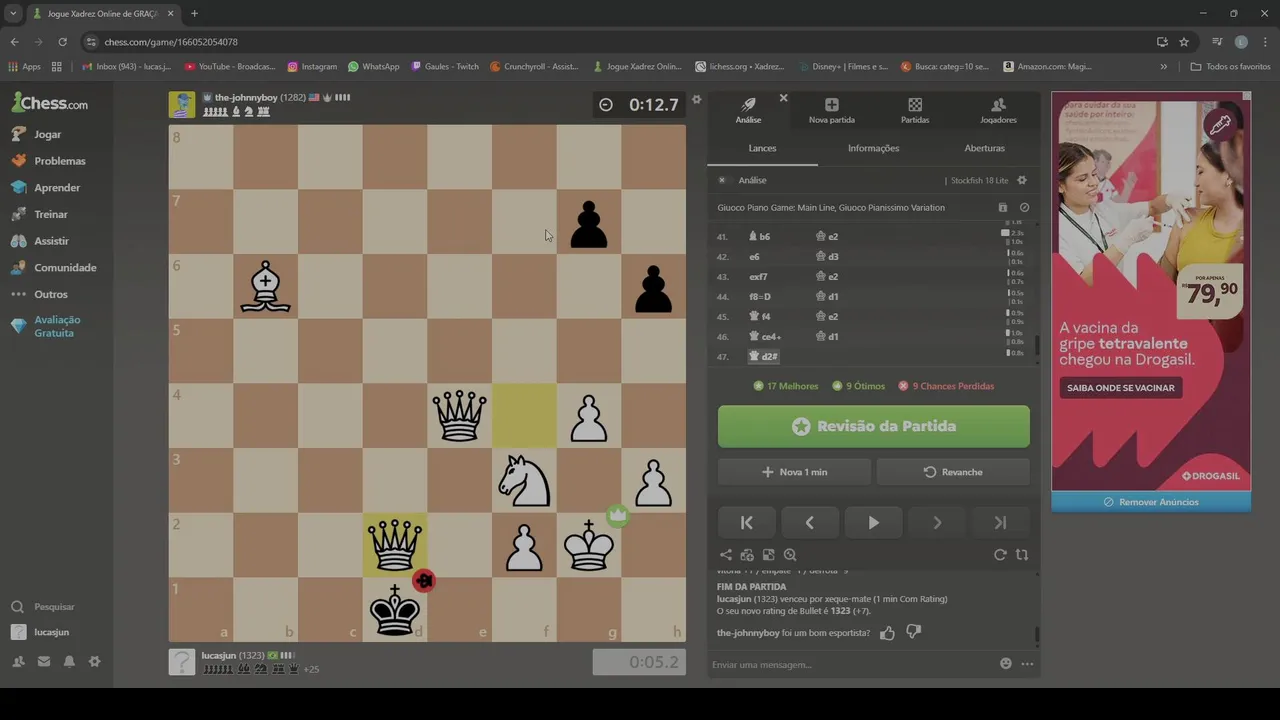The height and width of the screenshot is (720, 1280).
Task: Open the Jogadores tab
Action: pyautogui.click(x=998, y=110)
